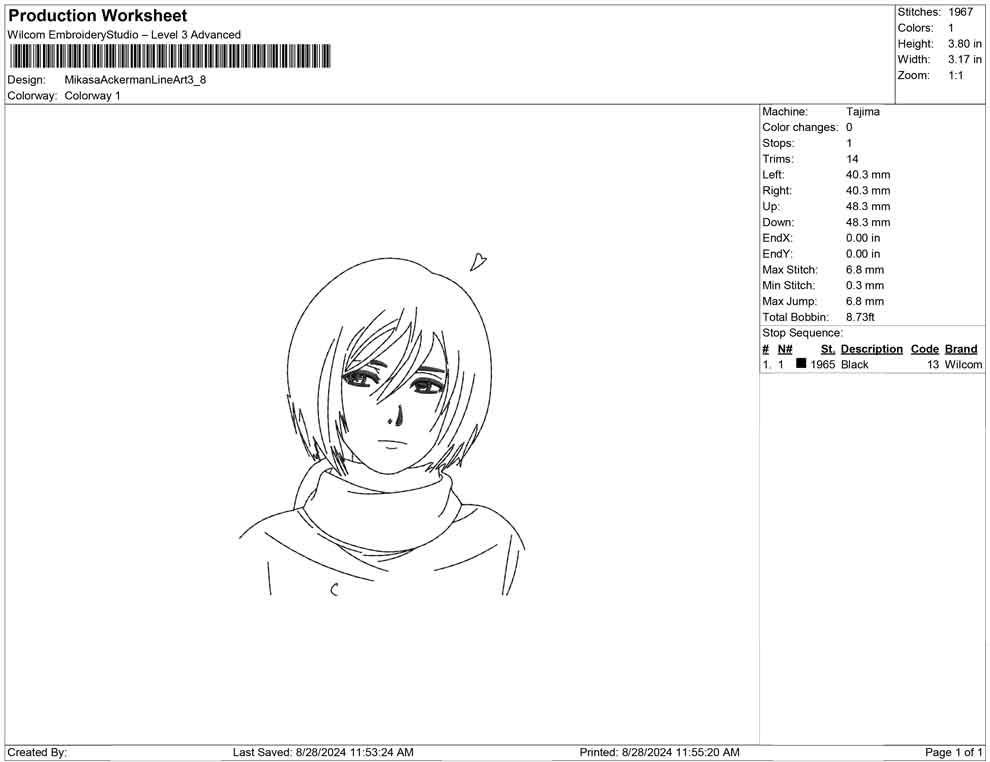Click the Production Worksheet title
The width and height of the screenshot is (990, 762).
click(x=98, y=16)
